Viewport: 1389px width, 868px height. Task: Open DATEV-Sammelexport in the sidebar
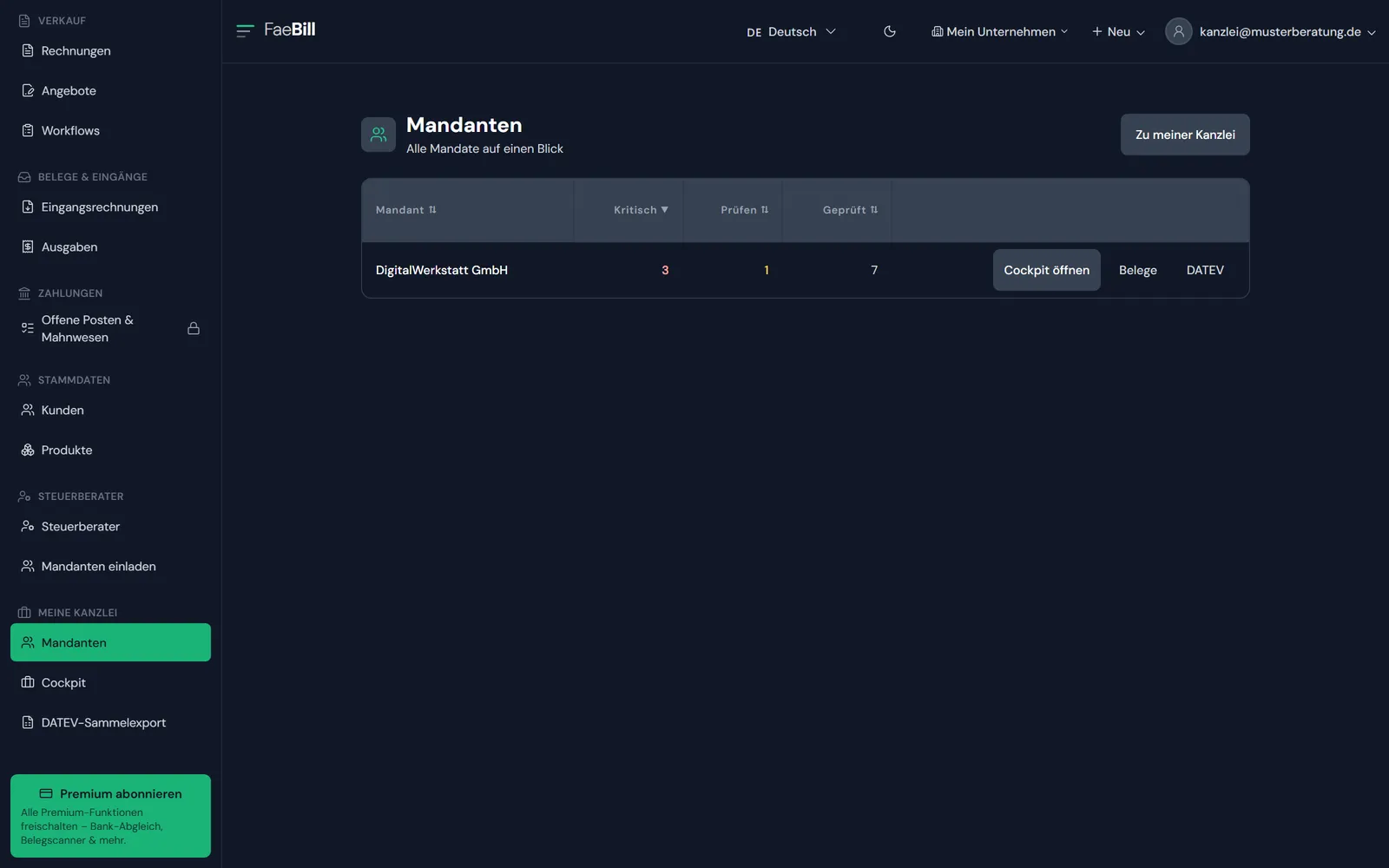tap(110, 722)
